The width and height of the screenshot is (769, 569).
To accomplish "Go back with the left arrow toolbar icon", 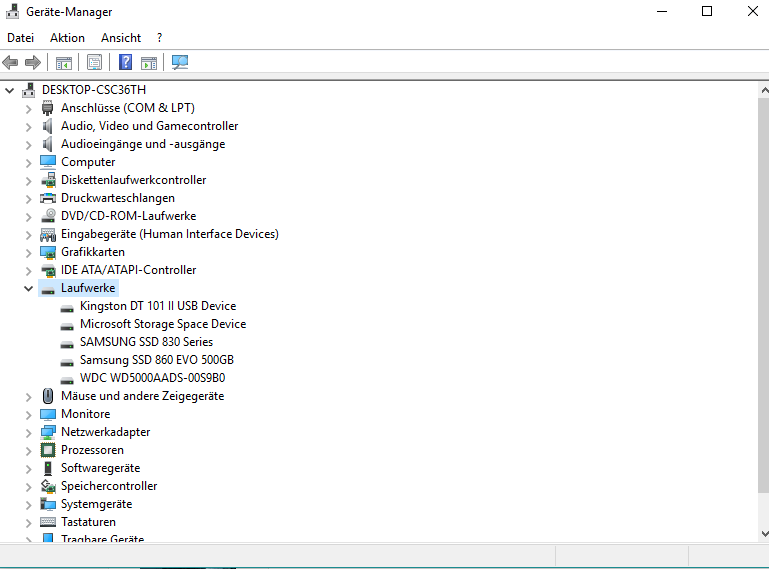I will point(10,62).
